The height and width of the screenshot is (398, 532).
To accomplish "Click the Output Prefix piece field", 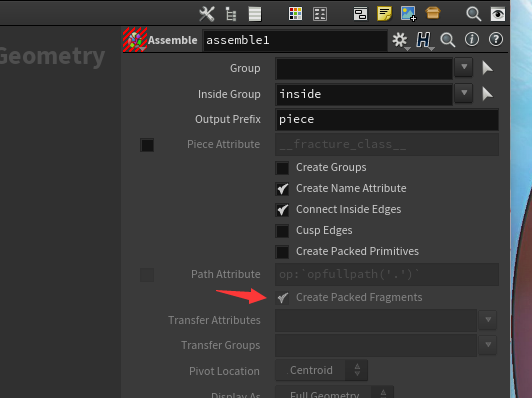I will click(387, 119).
